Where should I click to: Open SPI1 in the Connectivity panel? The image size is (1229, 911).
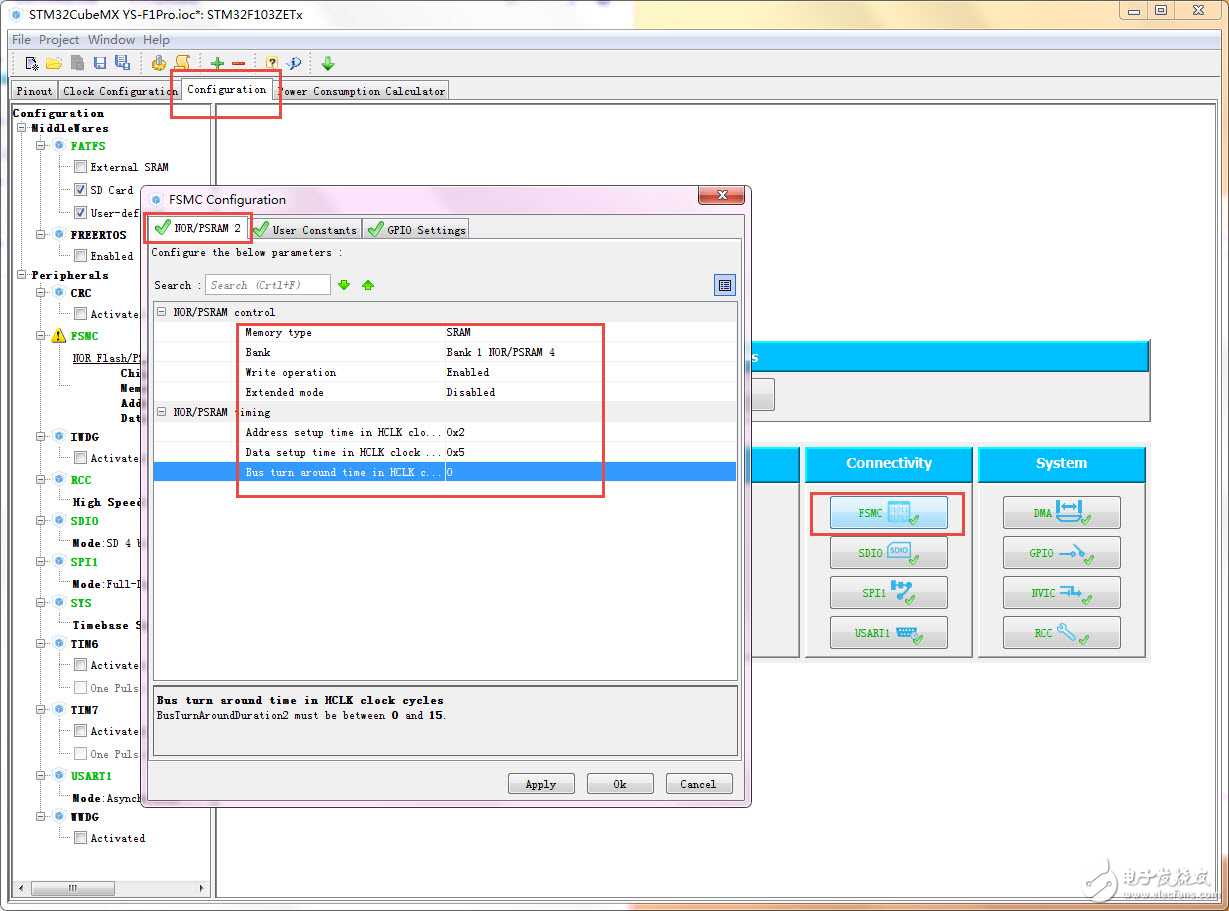pos(888,593)
